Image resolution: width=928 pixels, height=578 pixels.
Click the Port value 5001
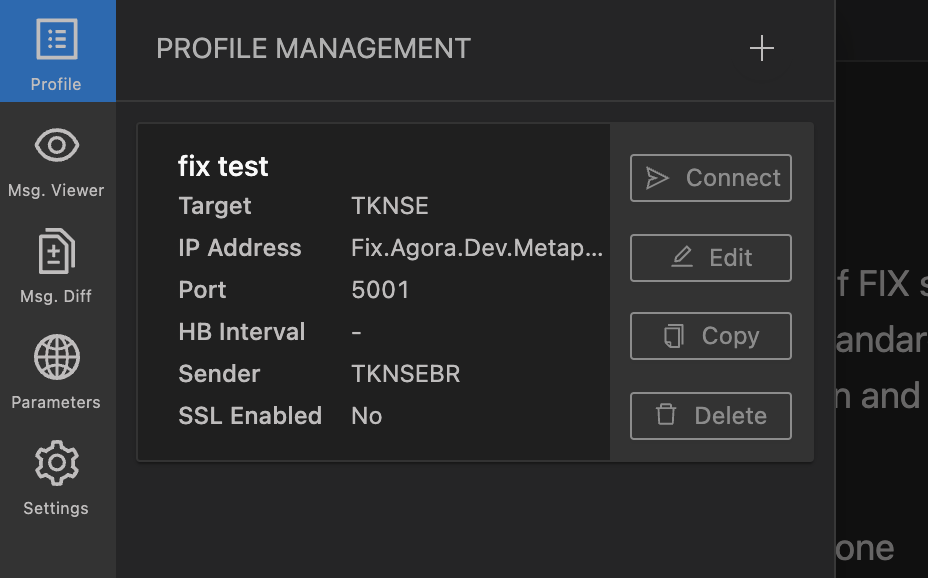click(380, 290)
